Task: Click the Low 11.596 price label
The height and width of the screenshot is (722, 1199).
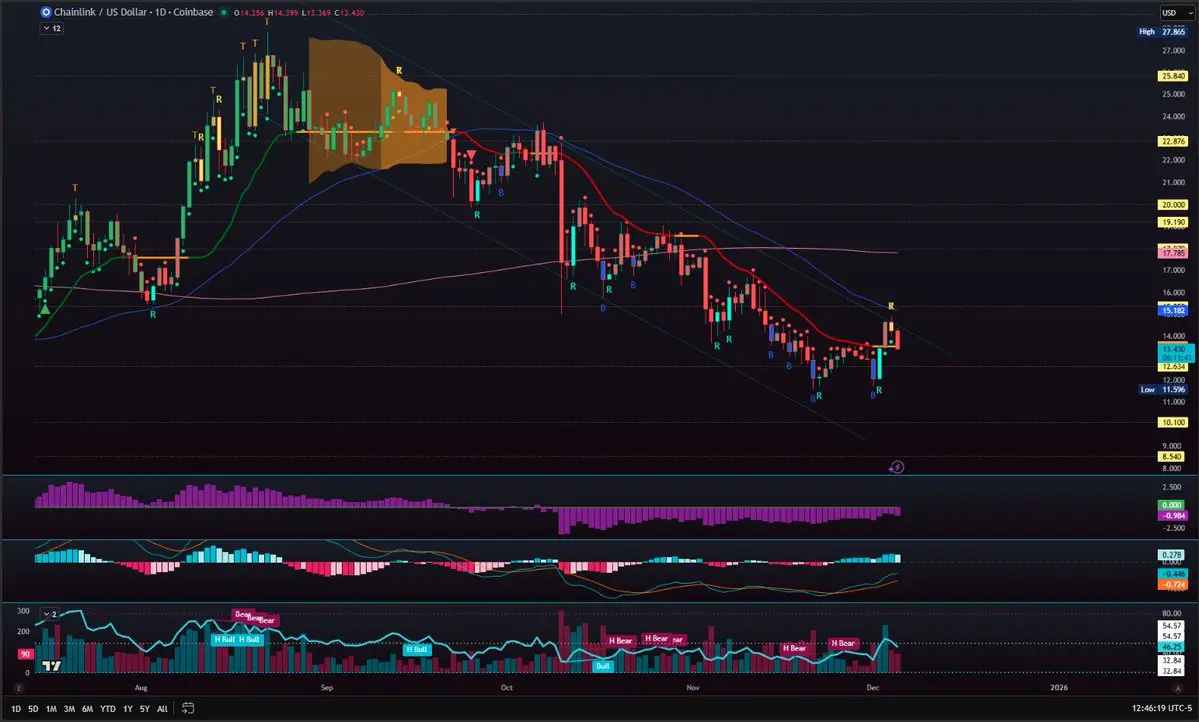Action: coord(1162,389)
